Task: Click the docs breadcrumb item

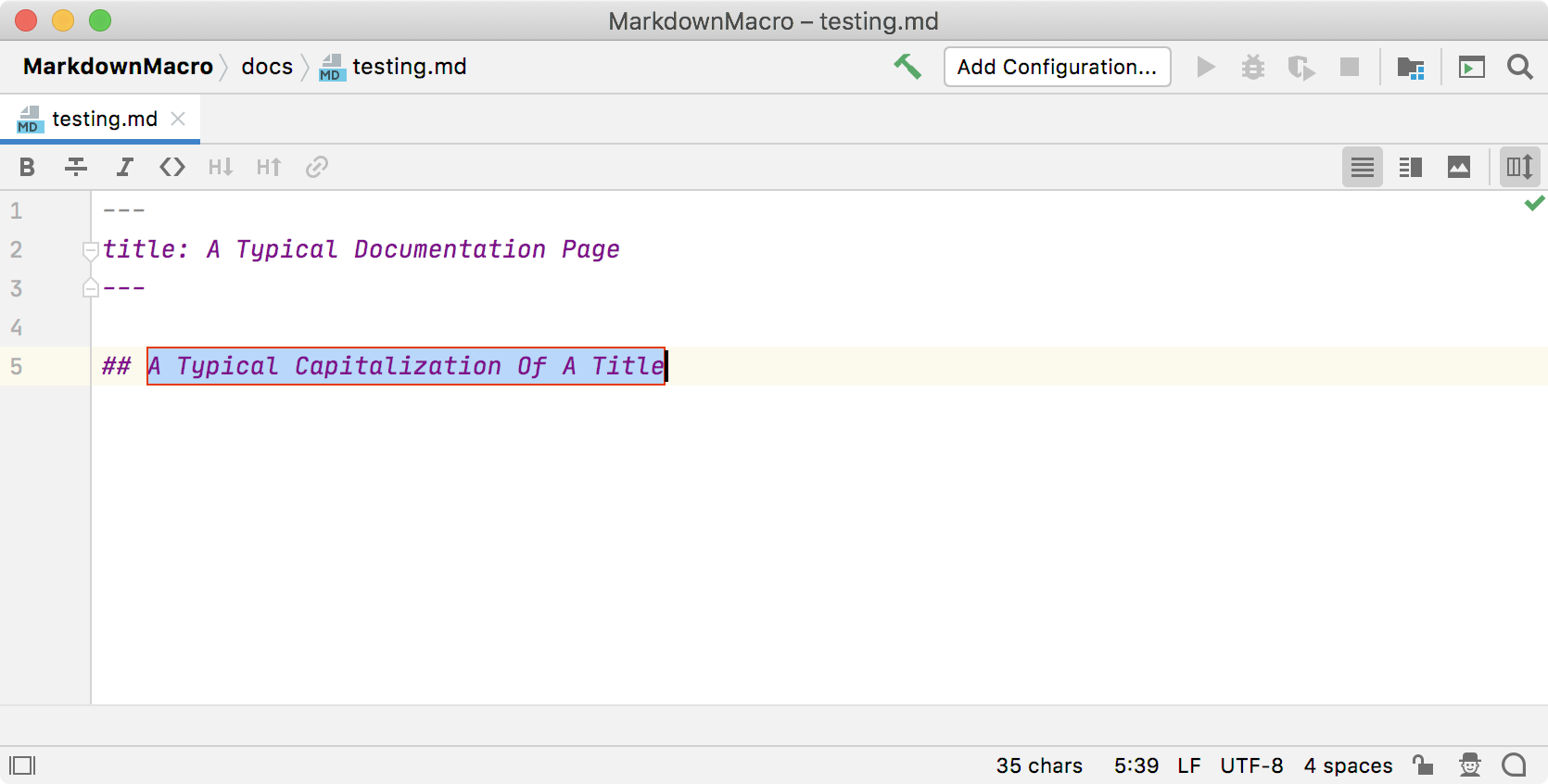Action: 267,67
